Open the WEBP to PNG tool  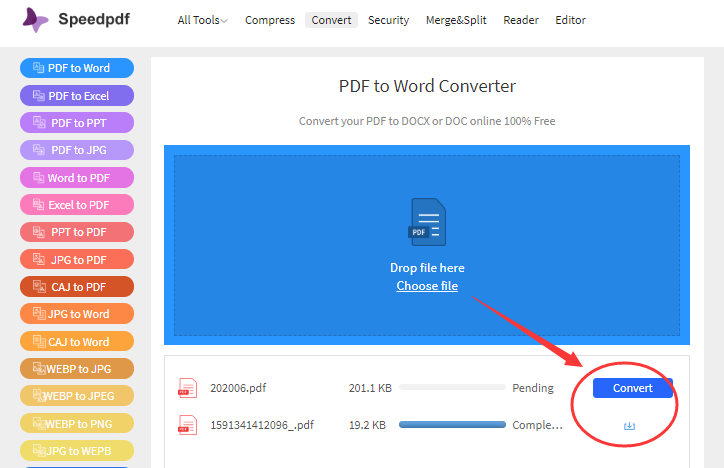tap(77, 423)
